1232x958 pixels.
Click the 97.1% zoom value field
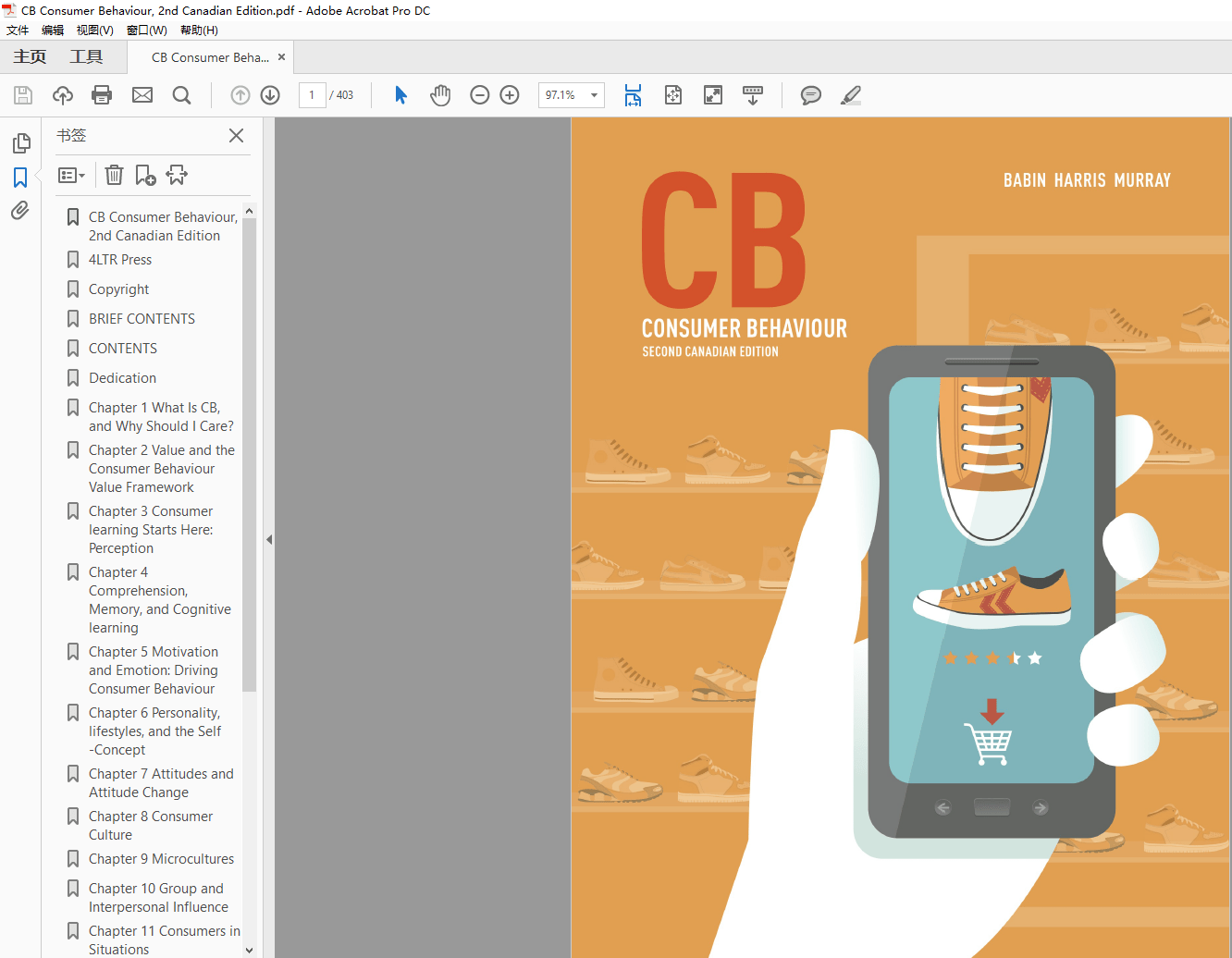(562, 95)
